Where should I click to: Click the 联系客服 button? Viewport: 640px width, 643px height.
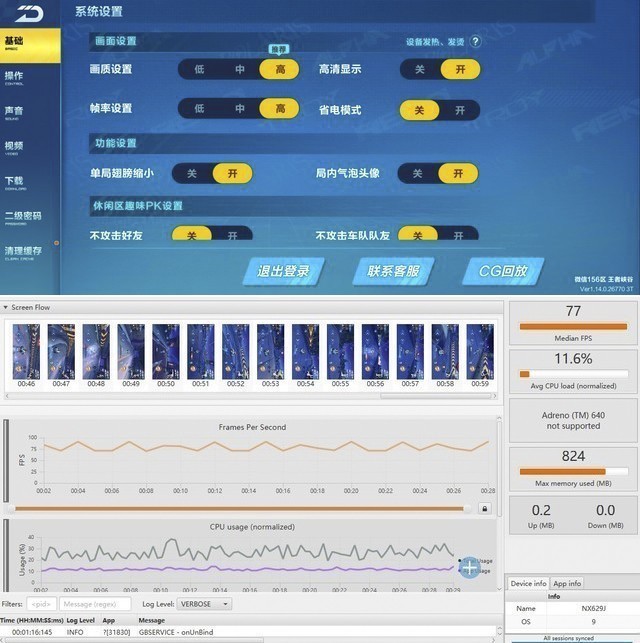click(393, 271)
